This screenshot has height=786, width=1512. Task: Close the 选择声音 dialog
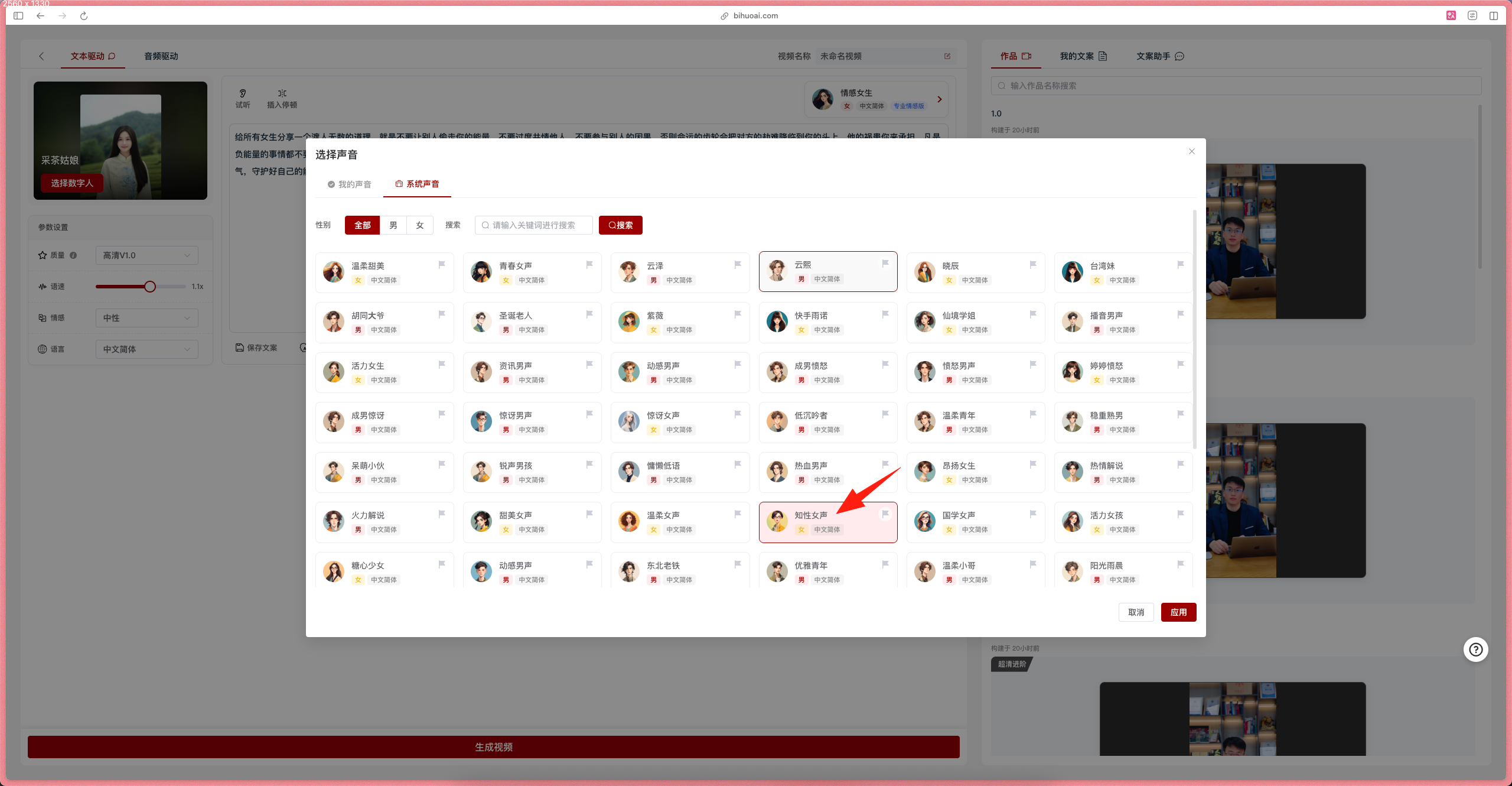point(1191,151)
